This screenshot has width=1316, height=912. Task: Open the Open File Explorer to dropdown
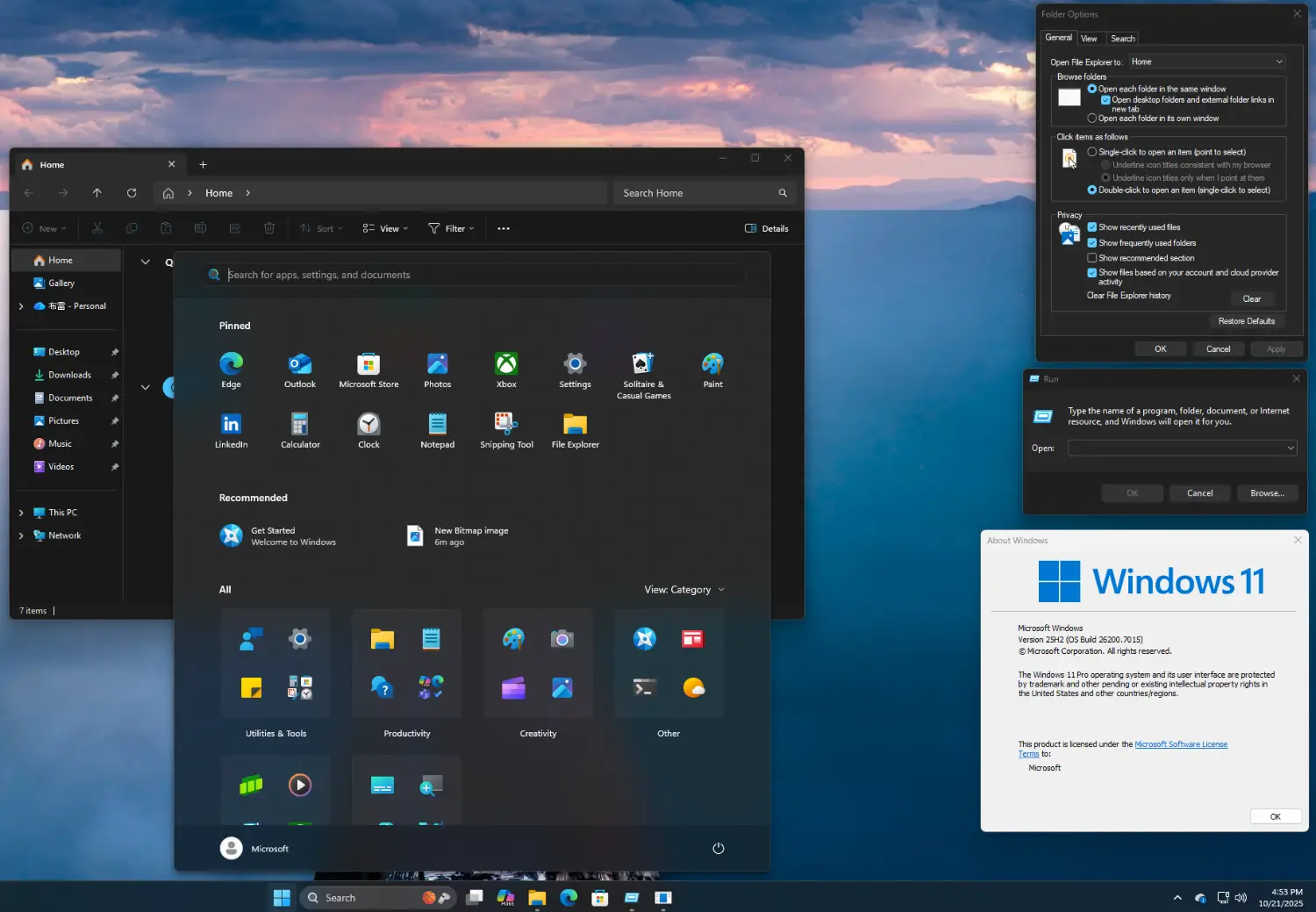coord(1207,61)
